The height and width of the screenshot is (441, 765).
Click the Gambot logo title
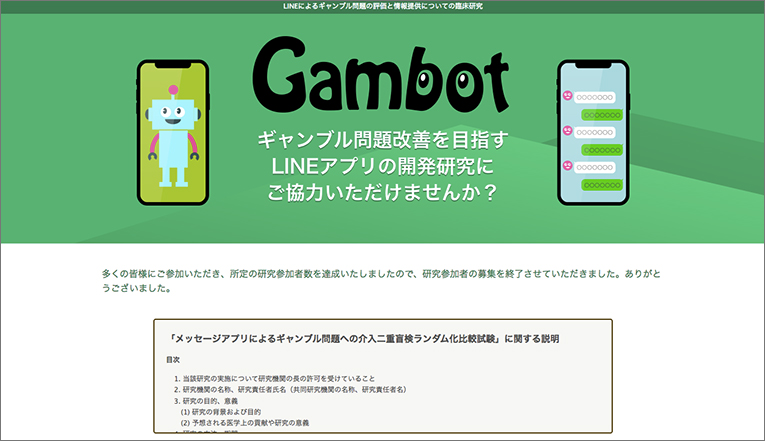(381, 74)
